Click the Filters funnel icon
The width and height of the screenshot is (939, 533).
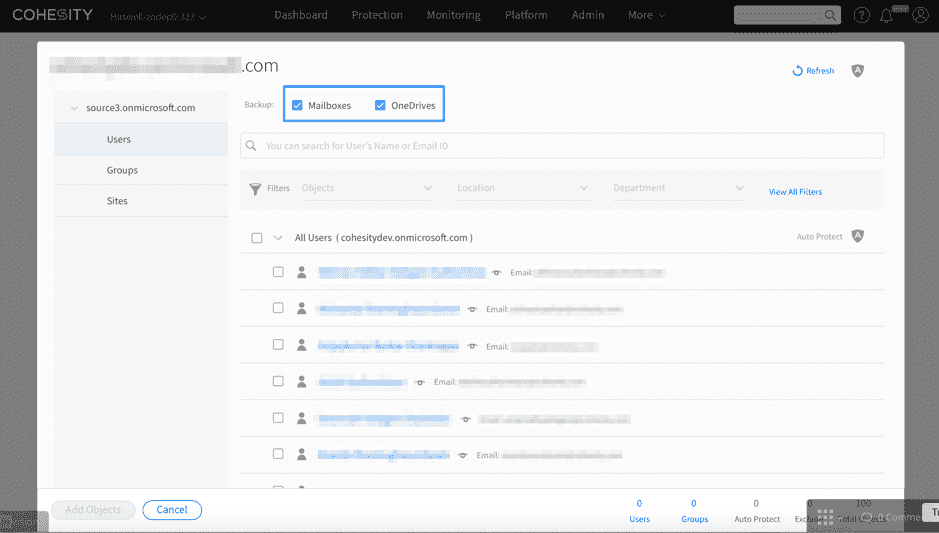256,188
